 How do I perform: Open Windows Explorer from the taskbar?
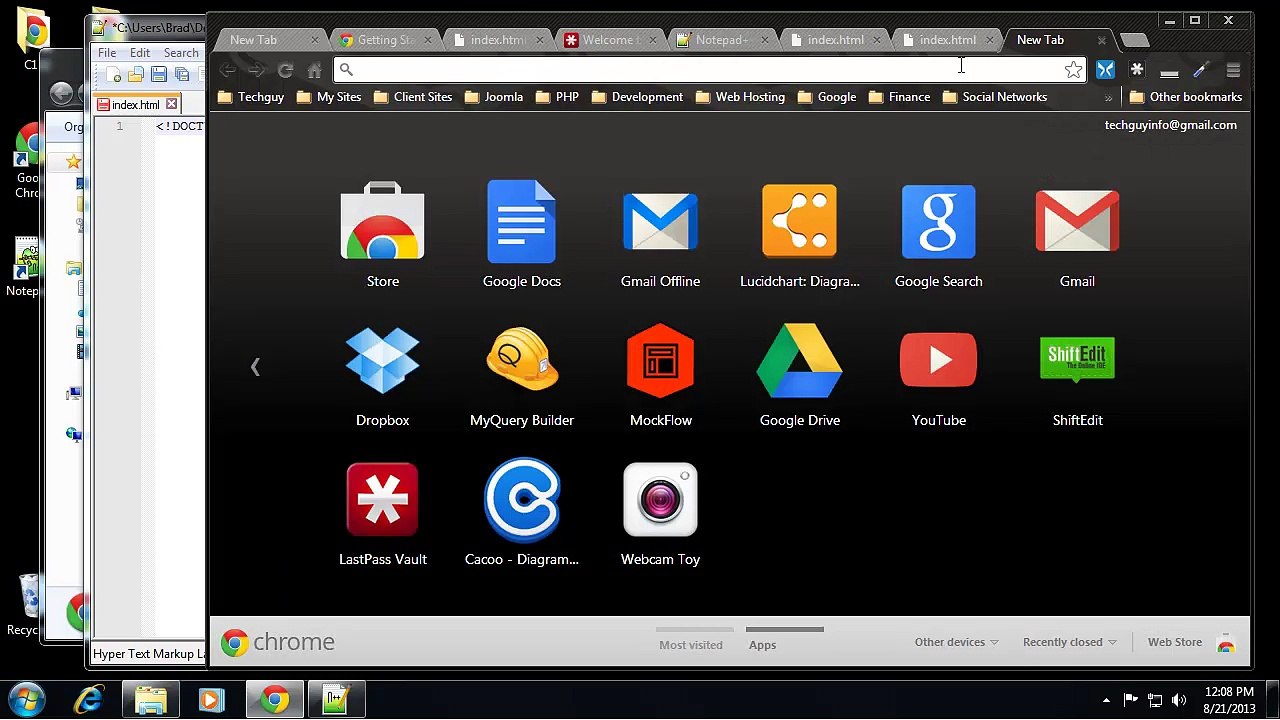pyautogui.click(x=150, y=699)
